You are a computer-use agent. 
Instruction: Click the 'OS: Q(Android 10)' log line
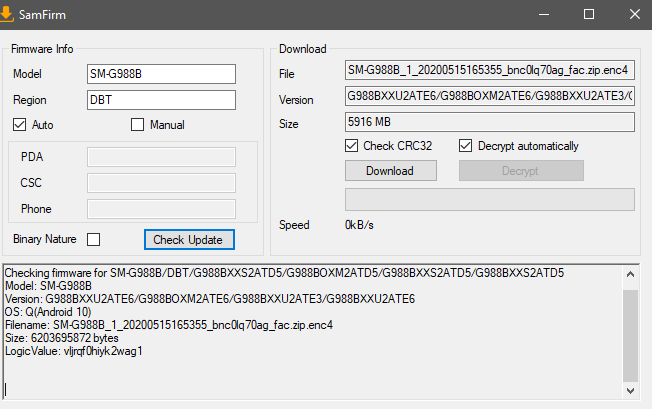48,312
